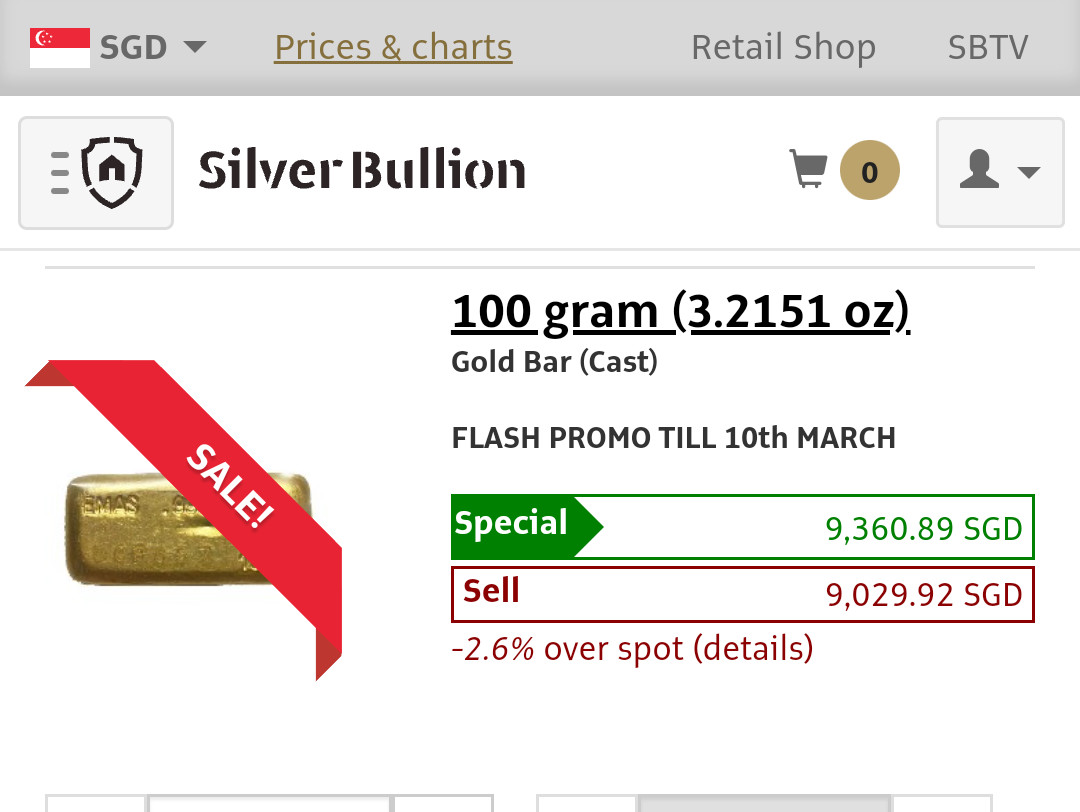Open the Prices & charts link

click(393, 47)
